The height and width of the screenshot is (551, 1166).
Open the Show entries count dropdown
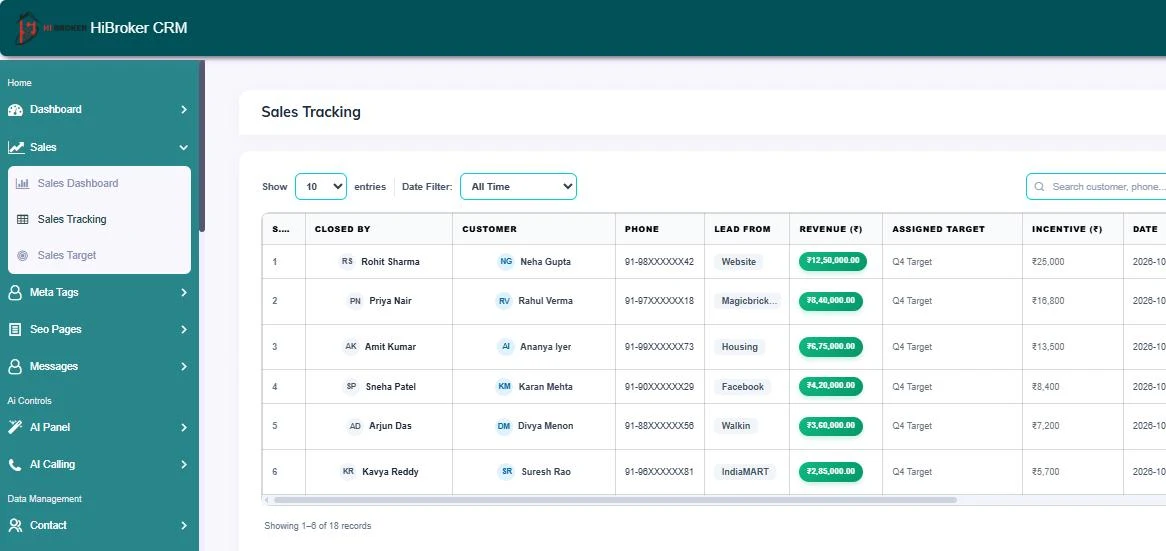click(x=321, y=187)
